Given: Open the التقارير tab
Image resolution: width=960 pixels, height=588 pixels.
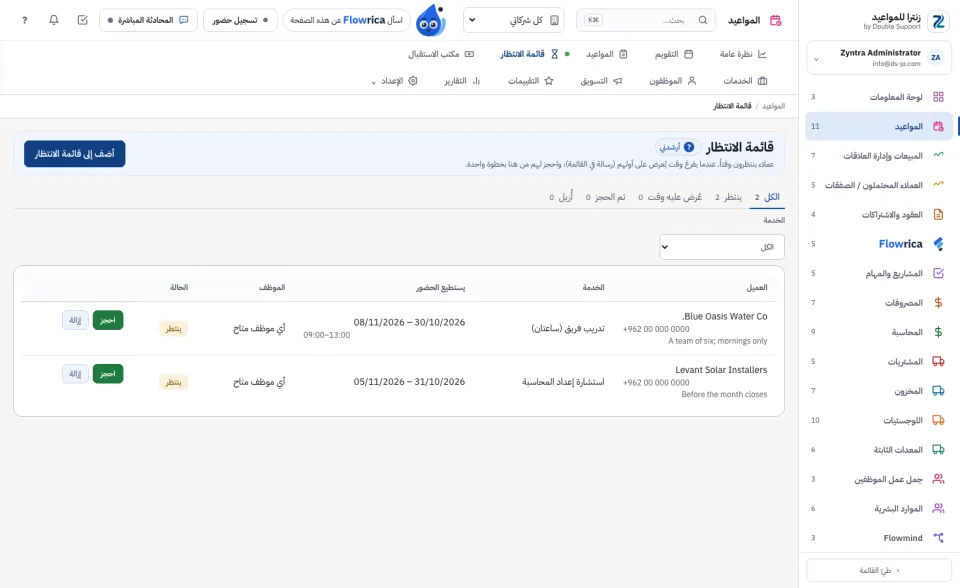Looking at the screenshot, I should (x=462, y=81).
